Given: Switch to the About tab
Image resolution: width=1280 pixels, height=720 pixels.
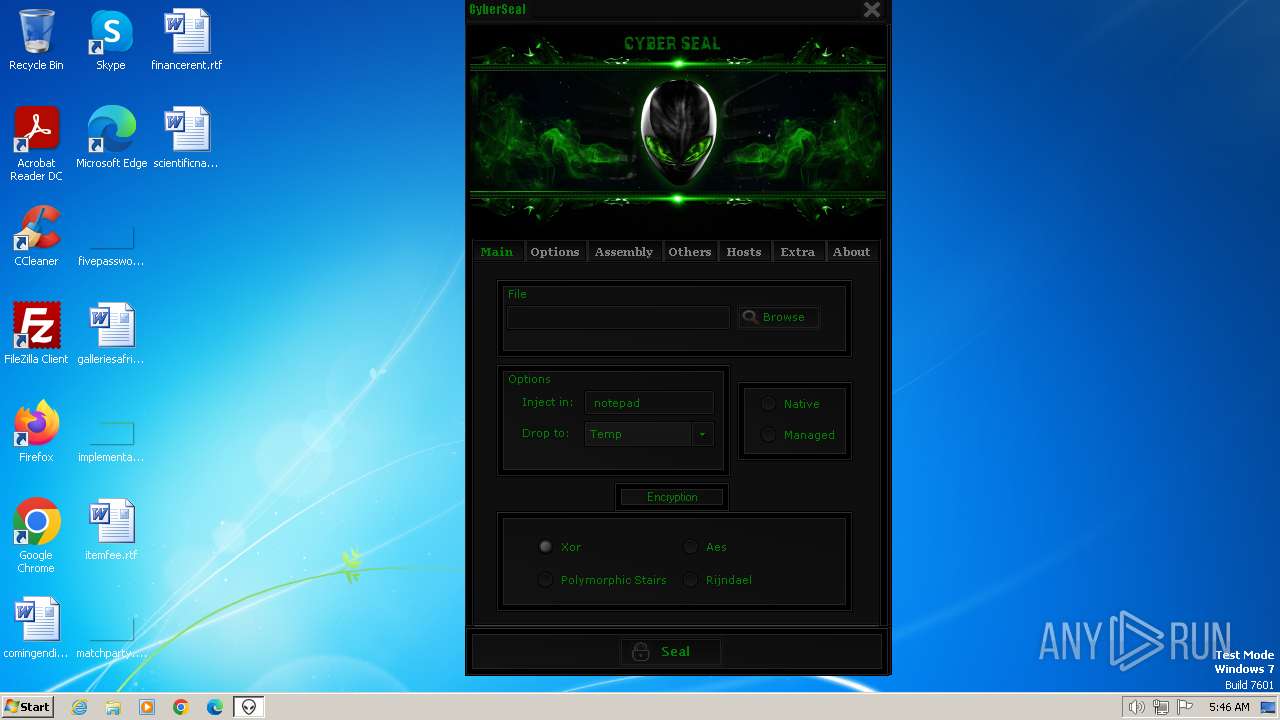Looking at the screenshot, I should [852, 252].
